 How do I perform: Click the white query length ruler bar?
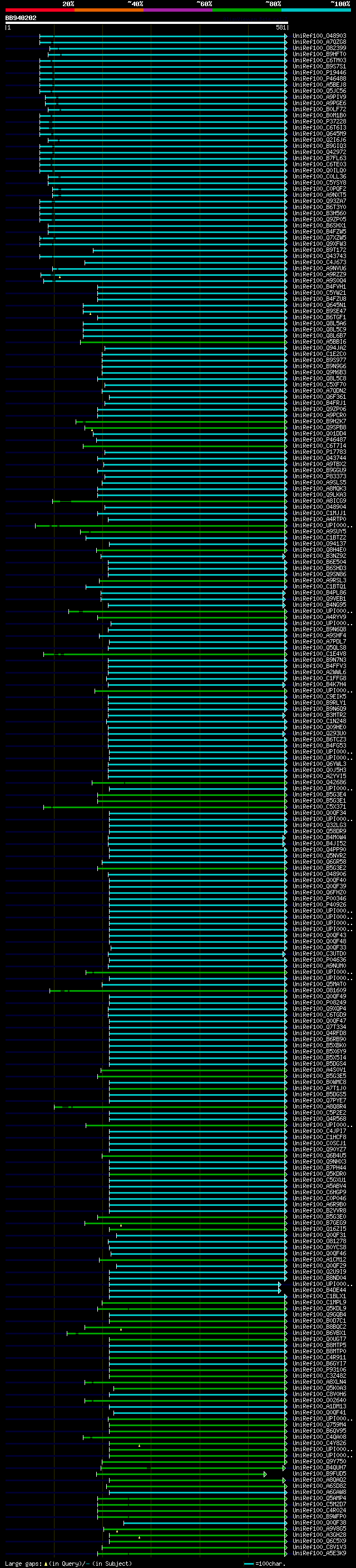(x=147, y=23)
